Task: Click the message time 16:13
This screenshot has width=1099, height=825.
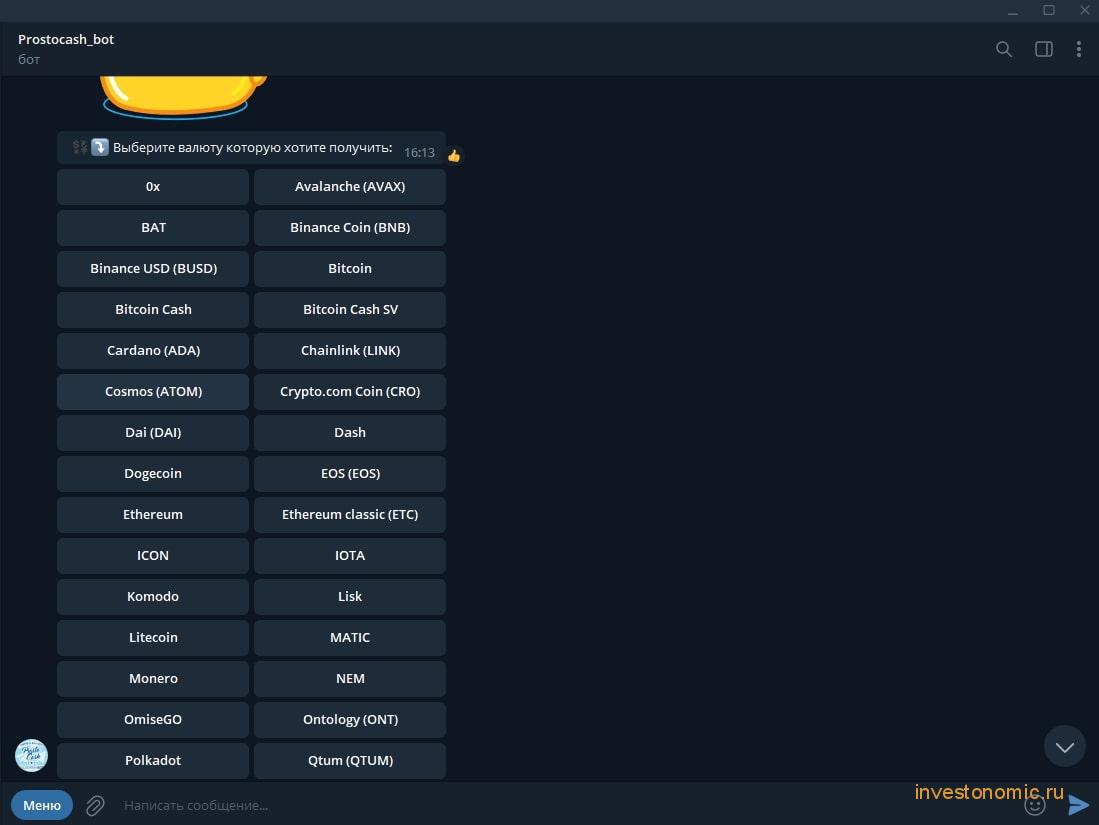Action: click(419, 153)
